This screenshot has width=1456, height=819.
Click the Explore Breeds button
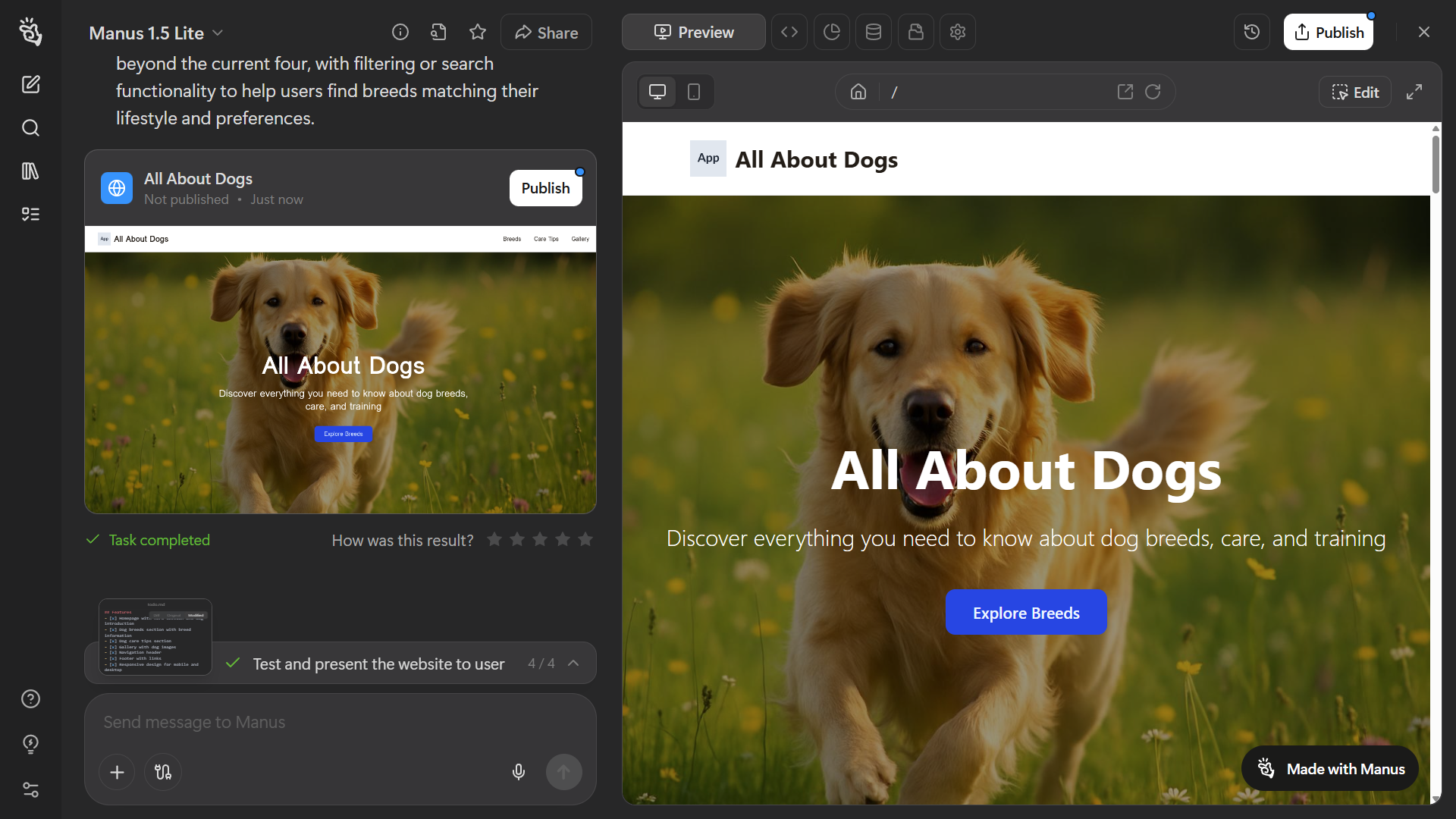pos(1025,612)
